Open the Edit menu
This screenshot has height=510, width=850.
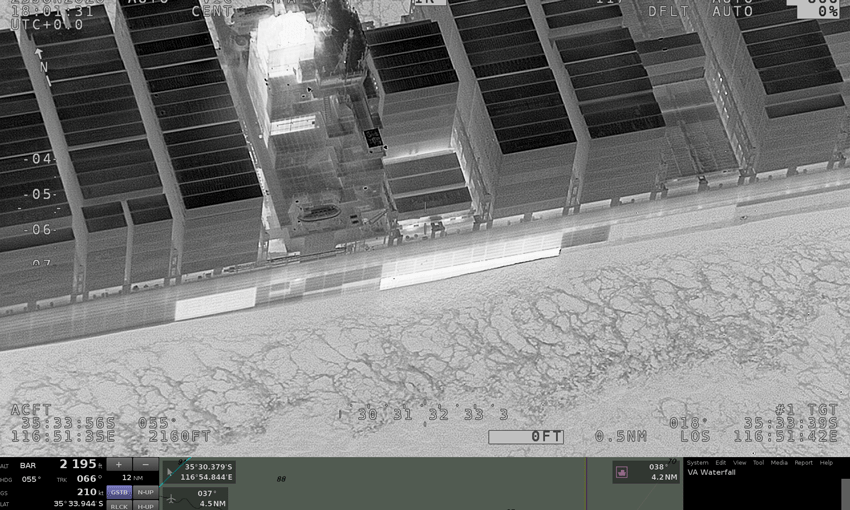(720, 463)
